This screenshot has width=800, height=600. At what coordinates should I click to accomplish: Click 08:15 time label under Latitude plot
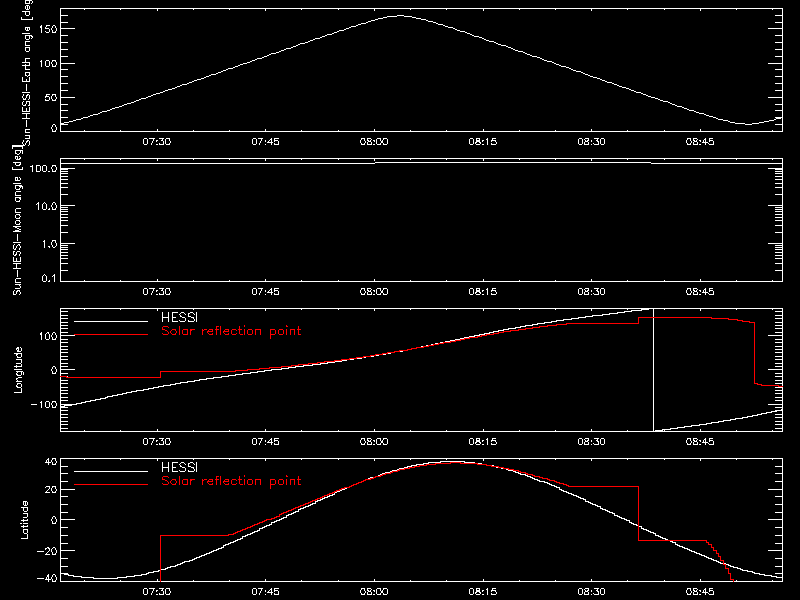point(483,592)
